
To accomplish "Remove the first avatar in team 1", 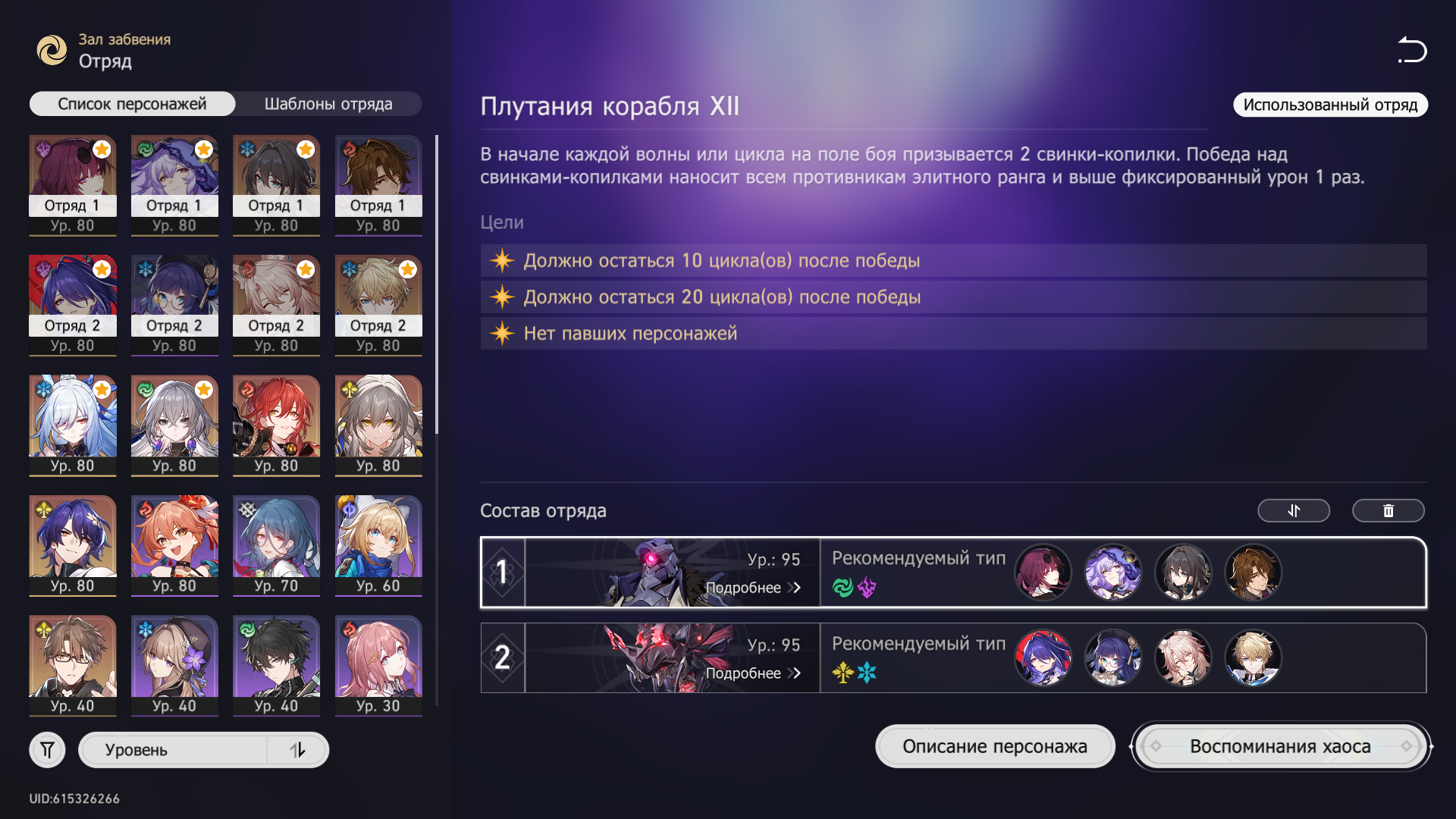I will (1043, 573).
